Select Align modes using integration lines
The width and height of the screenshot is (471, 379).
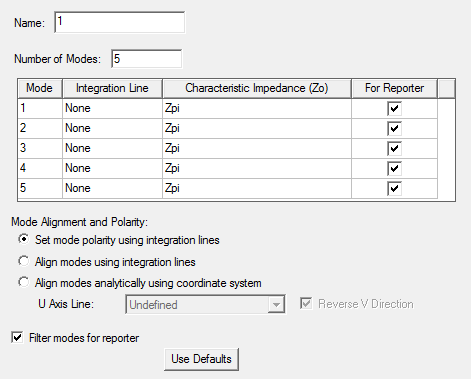point(24,261)
